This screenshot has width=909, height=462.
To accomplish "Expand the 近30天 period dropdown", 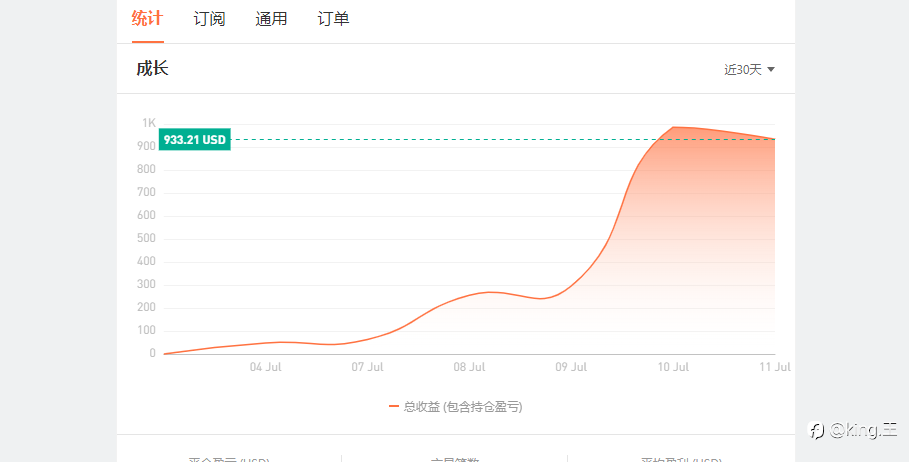I will (x=749, y=70).
